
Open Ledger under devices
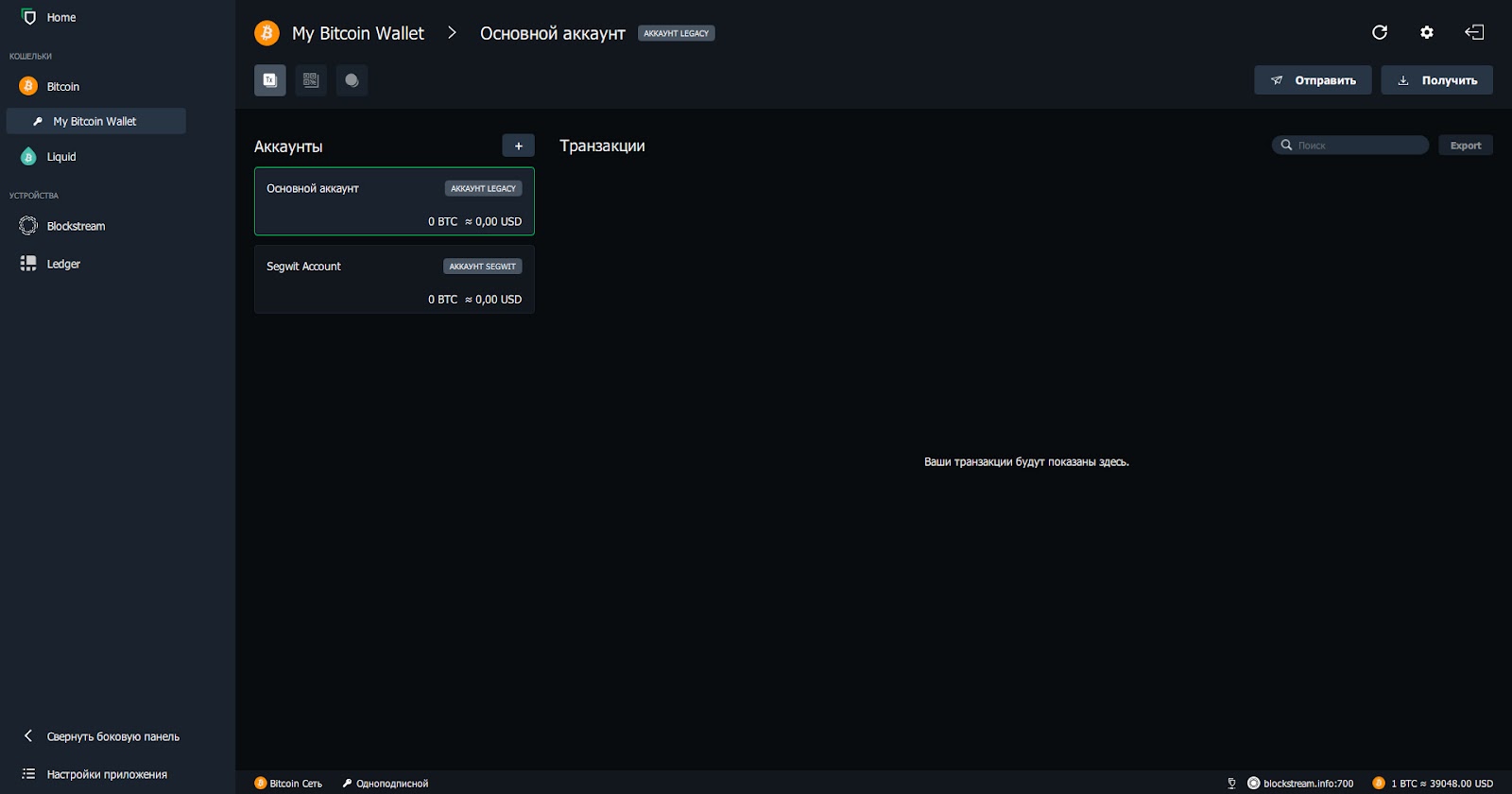point(63,264)
